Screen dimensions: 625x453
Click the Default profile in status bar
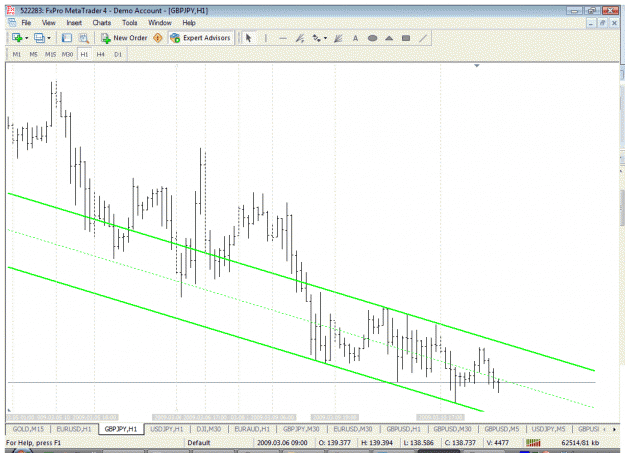click(x=199, y=443)
